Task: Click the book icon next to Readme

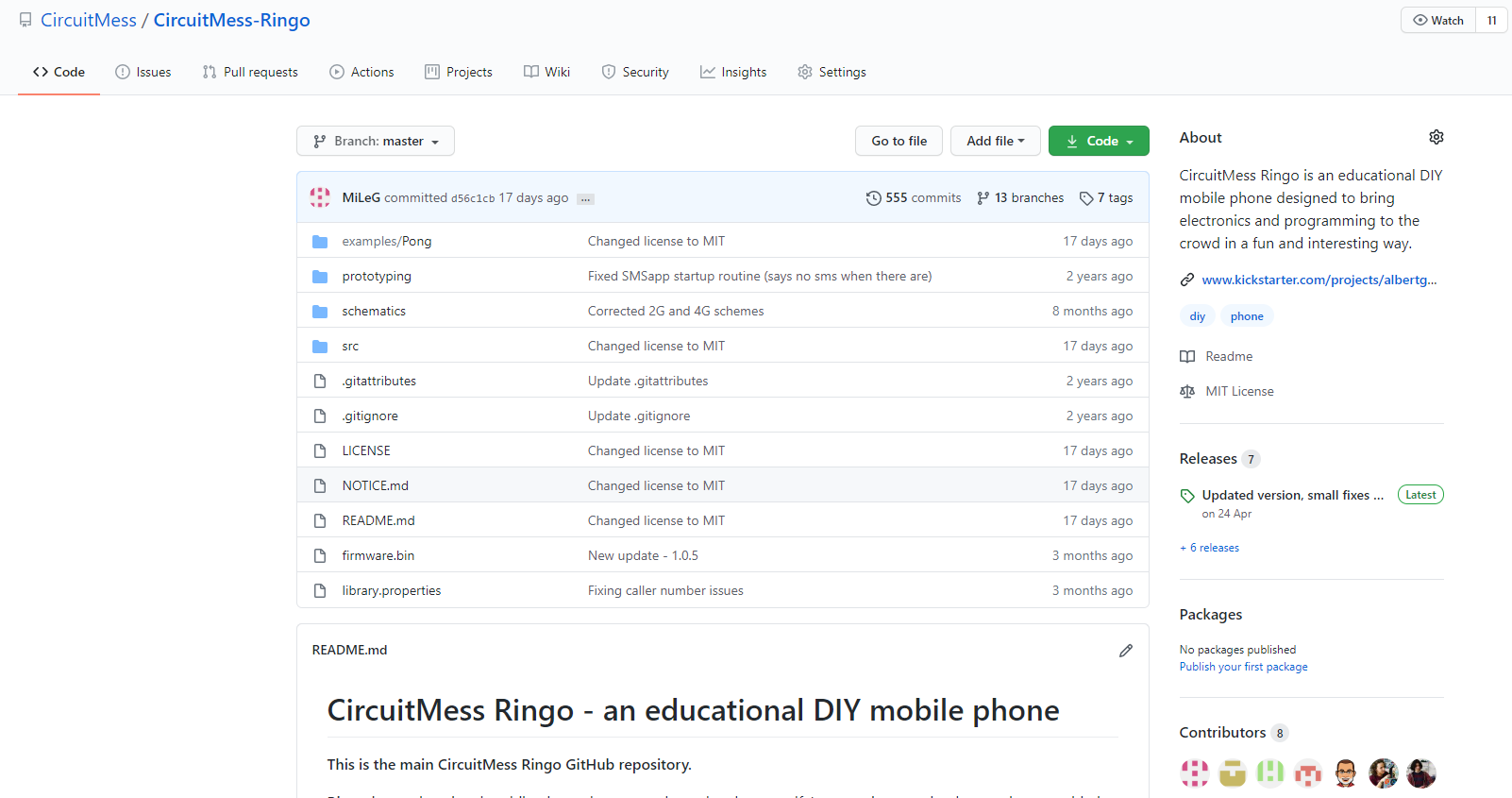Action: tap(1187, 356)
